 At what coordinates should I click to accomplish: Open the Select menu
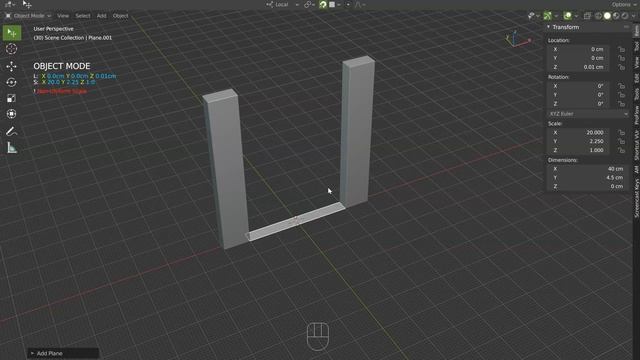click(x=83, y=16)
